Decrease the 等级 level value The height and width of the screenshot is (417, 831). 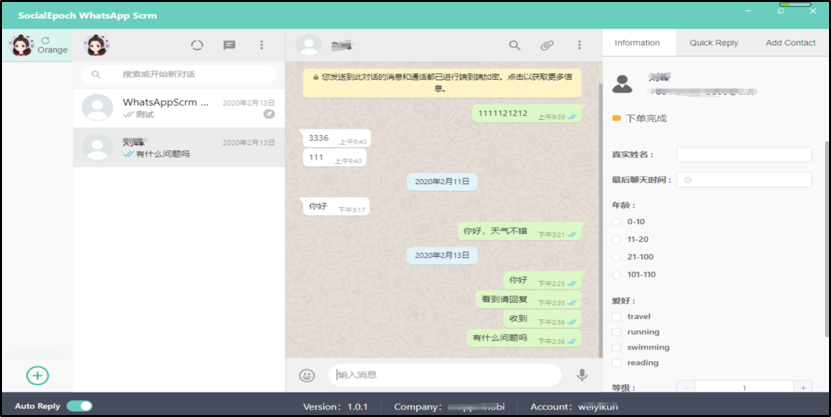(x=686, y=388)
